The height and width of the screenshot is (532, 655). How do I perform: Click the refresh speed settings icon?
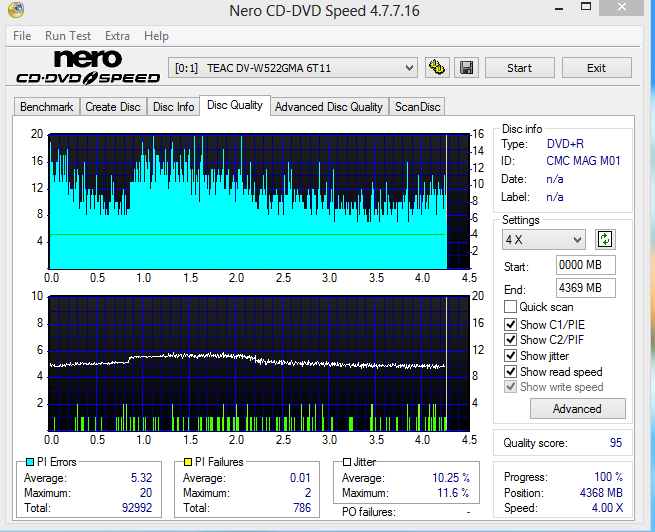point(605,240)
